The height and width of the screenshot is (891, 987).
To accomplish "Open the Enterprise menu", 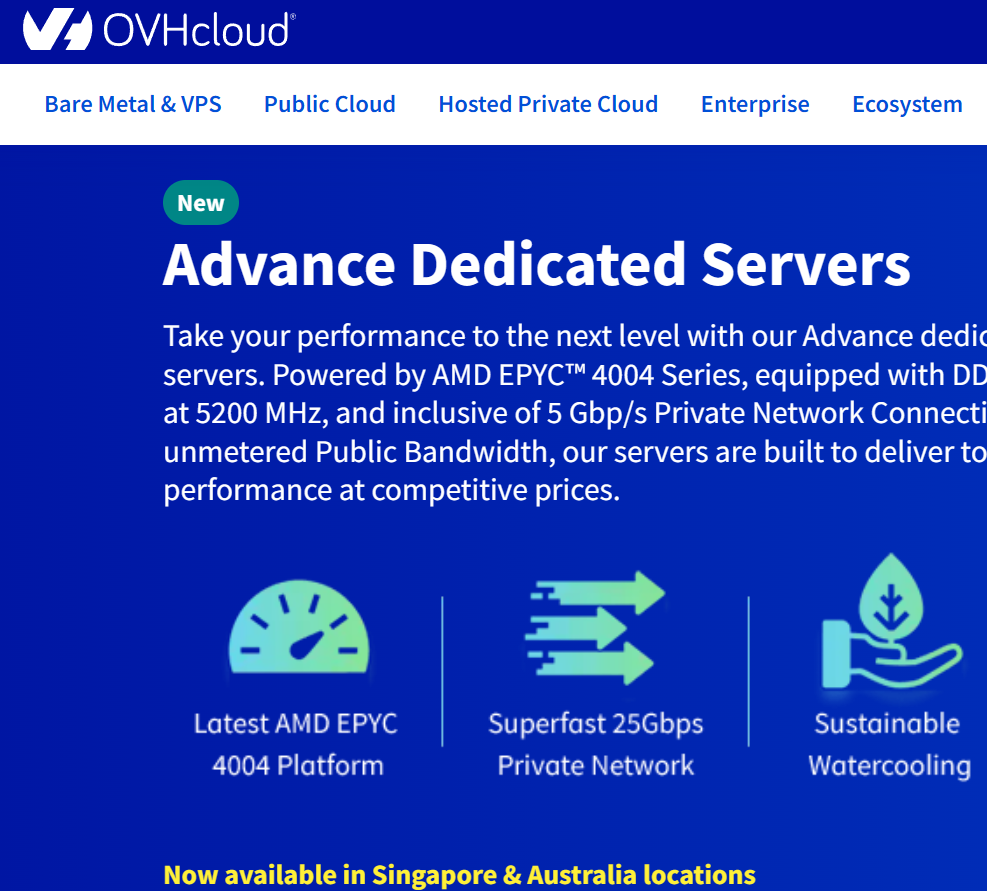I will (755, 104).
